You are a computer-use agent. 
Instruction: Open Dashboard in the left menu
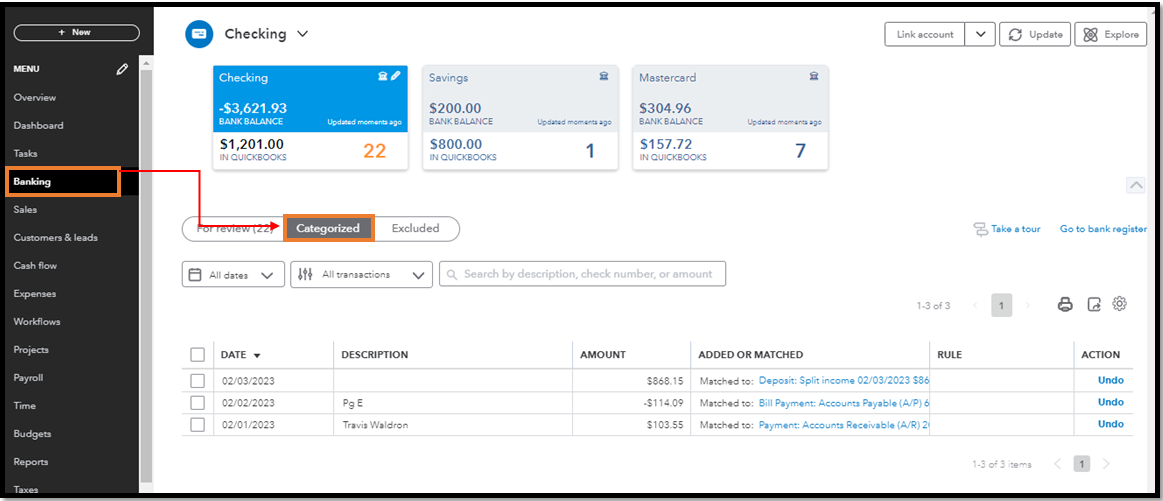point(39,125)
